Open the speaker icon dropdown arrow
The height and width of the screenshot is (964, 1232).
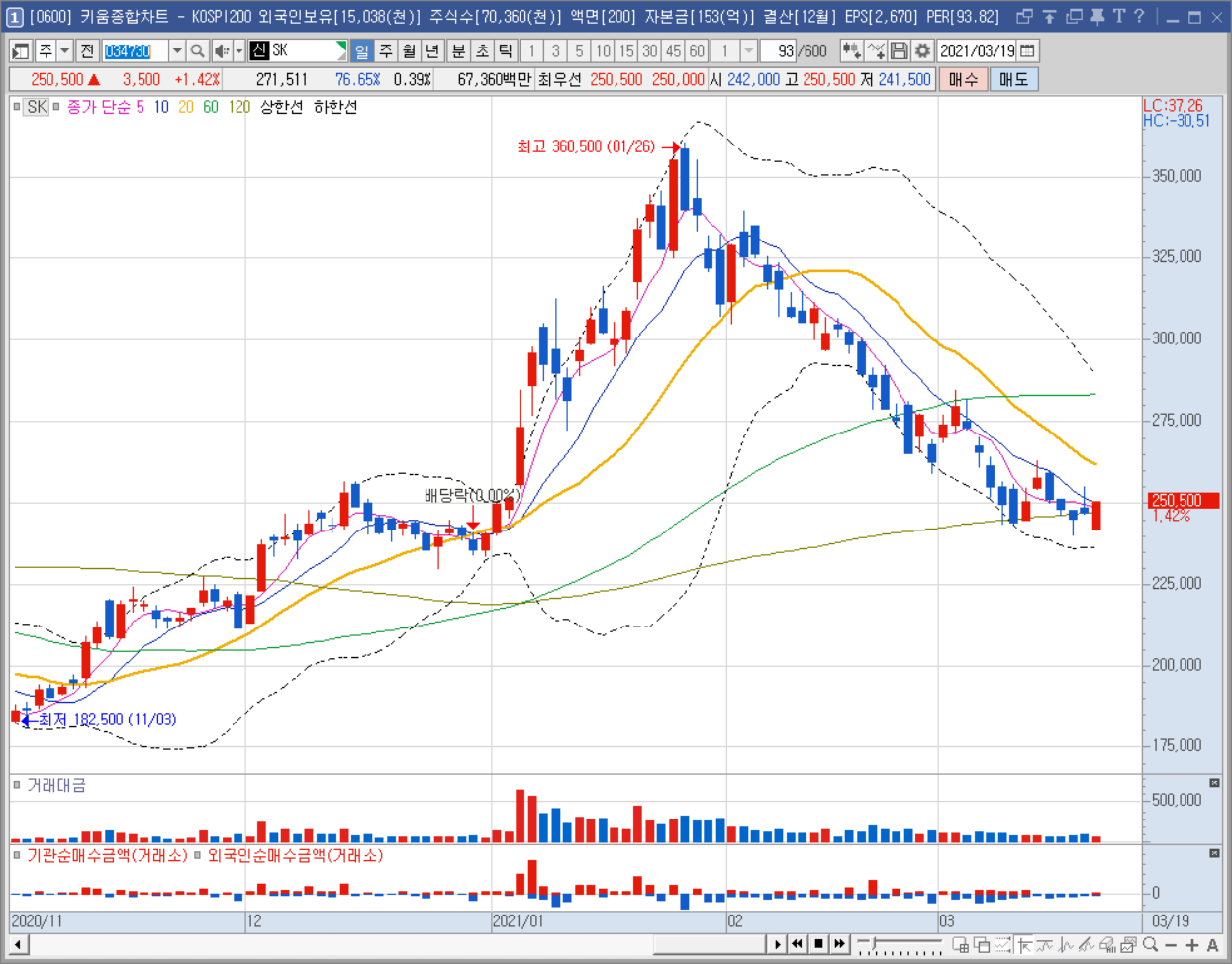click(238, 50)
